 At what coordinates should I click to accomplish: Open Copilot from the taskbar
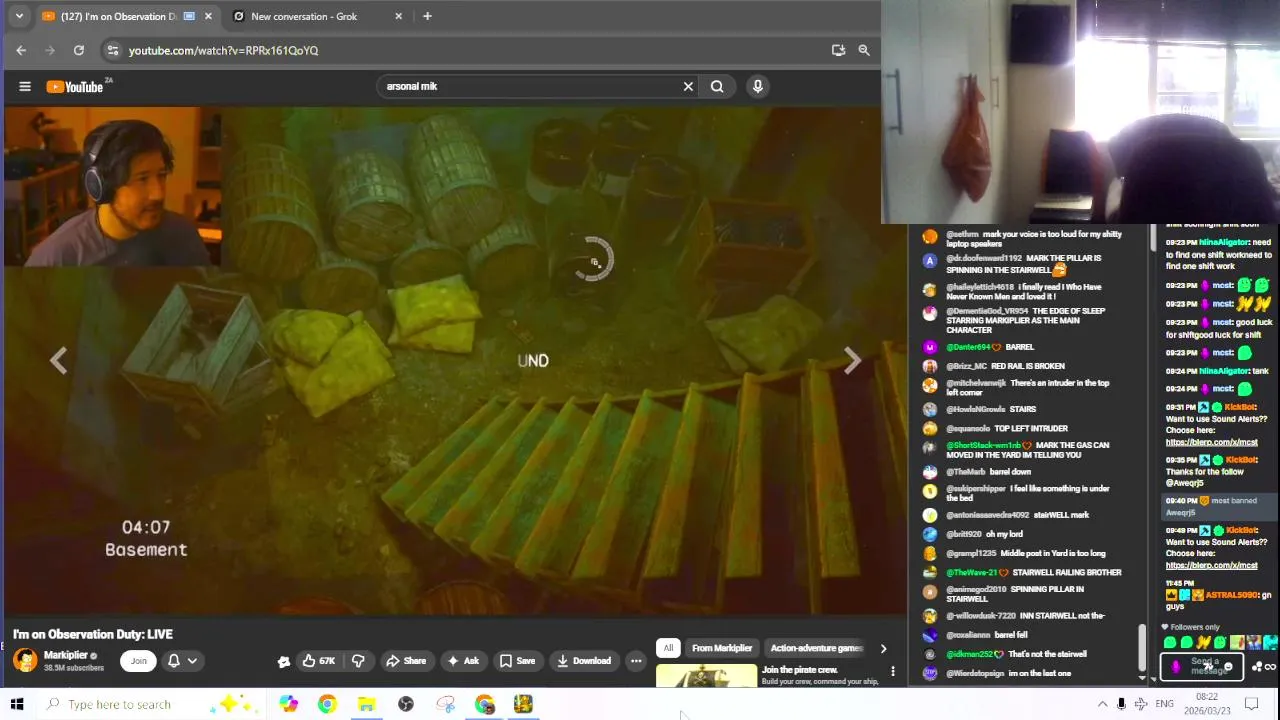(x=288, y=704)
